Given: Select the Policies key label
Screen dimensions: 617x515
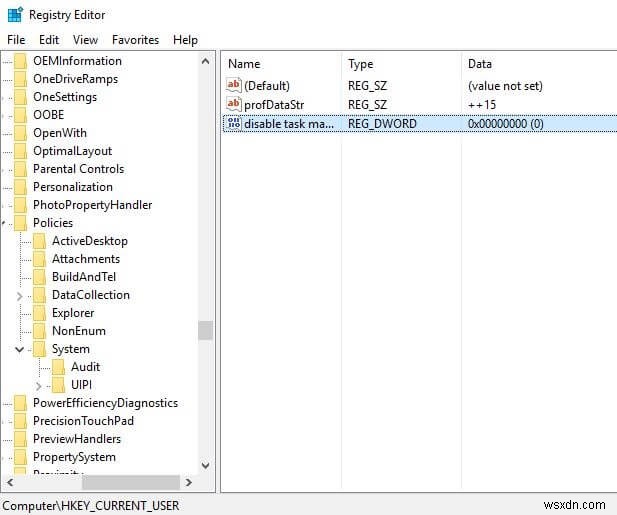Looking at the screenshot, I should tap(53, 223).
